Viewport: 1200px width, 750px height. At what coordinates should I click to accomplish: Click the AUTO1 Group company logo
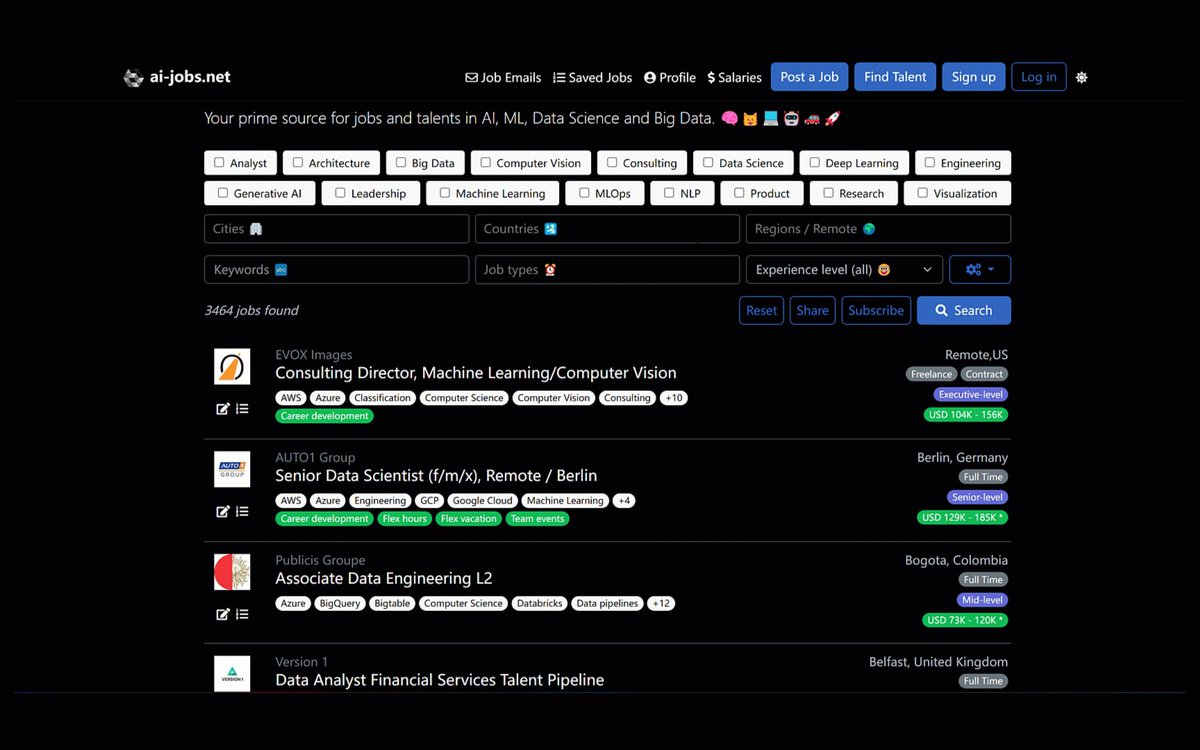(232, 469)
